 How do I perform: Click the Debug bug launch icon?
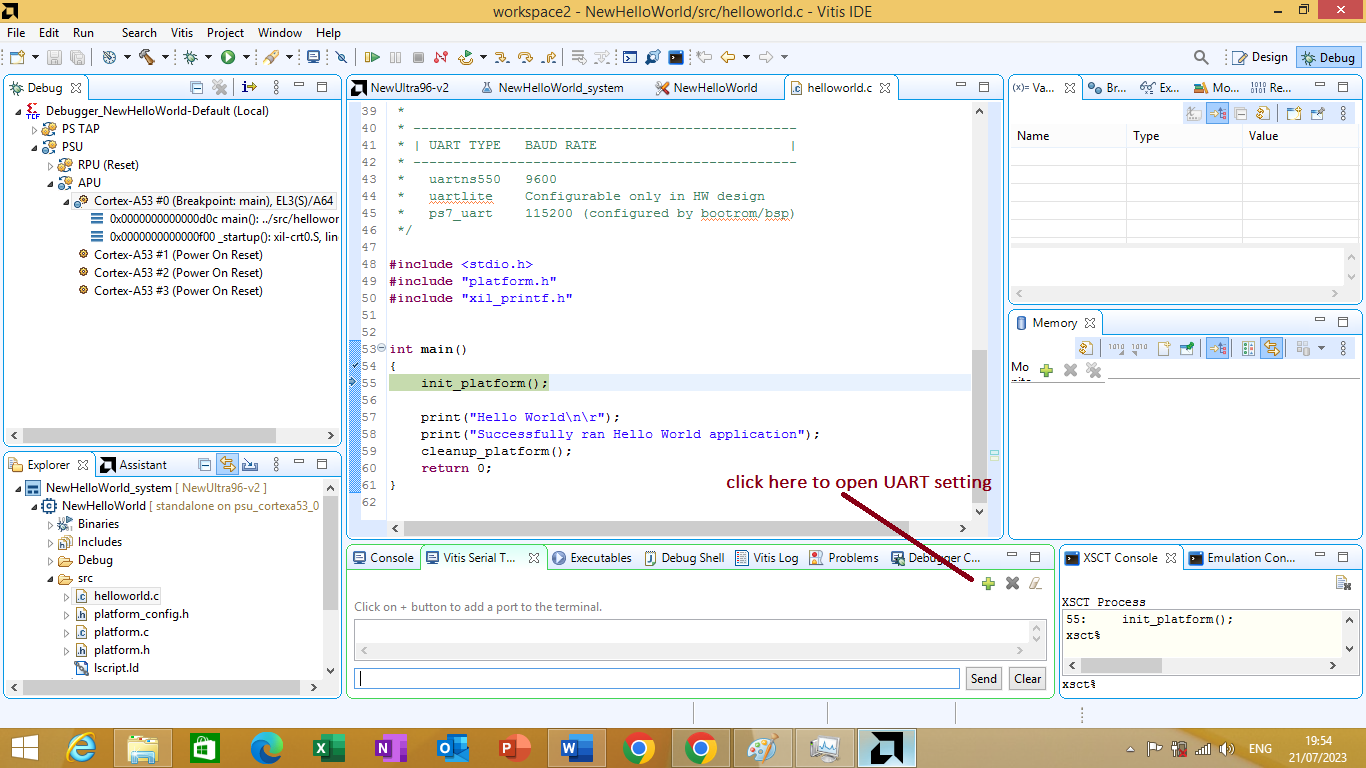click(x=190, y=57)
